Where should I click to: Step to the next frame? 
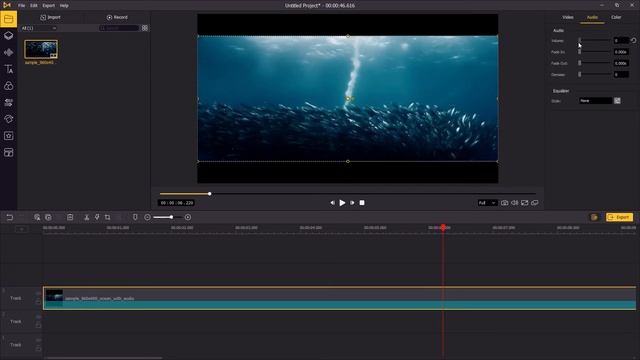coord(352,203)
